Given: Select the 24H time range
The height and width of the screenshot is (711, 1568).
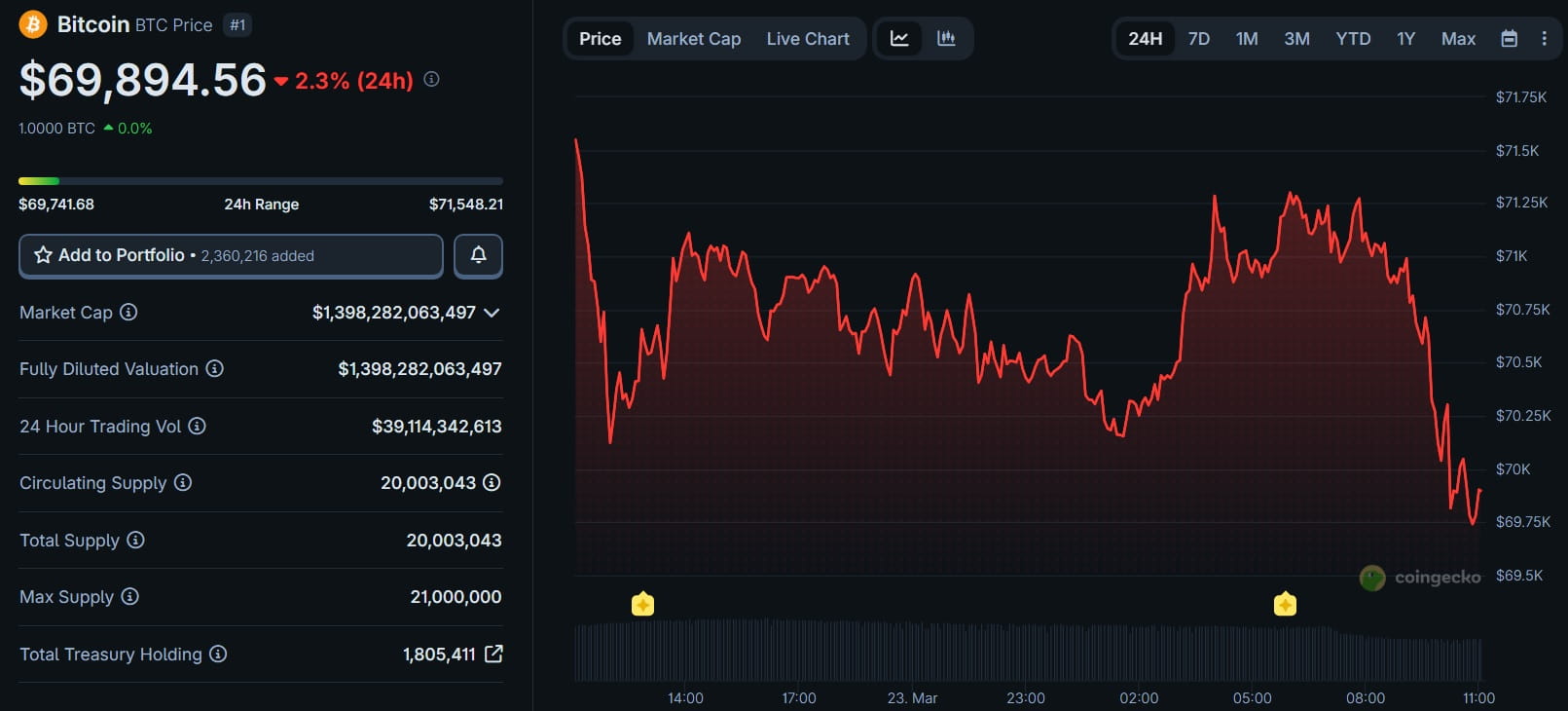Looking at the screenshot, I should 1145,39.
